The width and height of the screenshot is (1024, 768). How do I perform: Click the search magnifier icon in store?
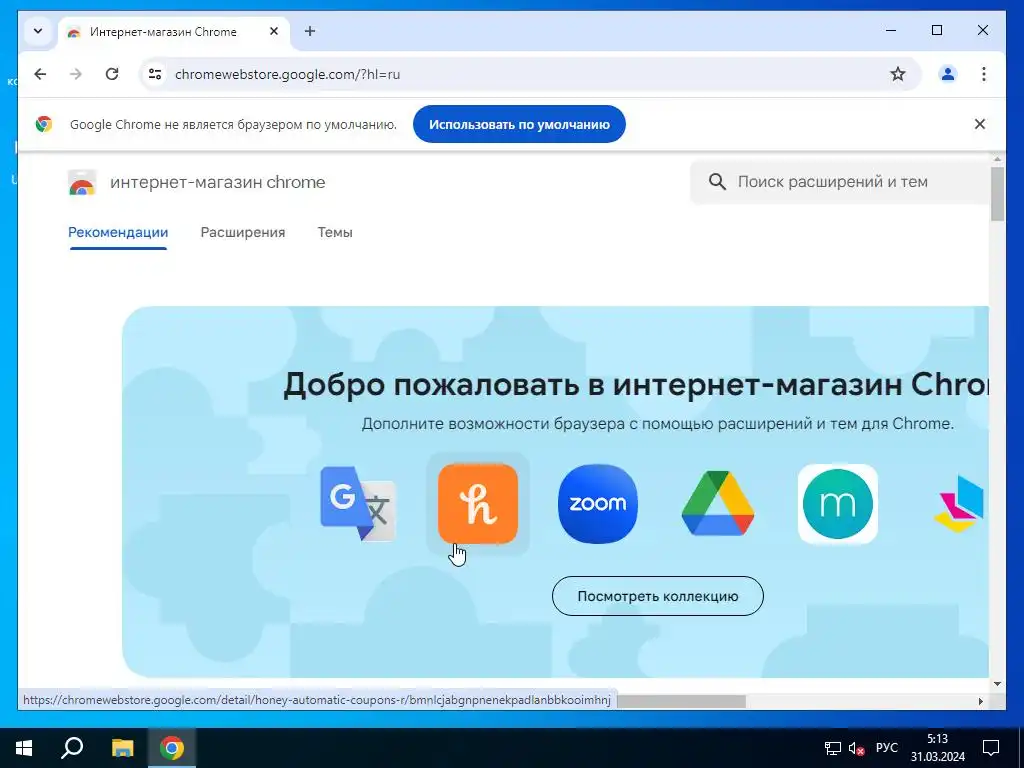717,182
